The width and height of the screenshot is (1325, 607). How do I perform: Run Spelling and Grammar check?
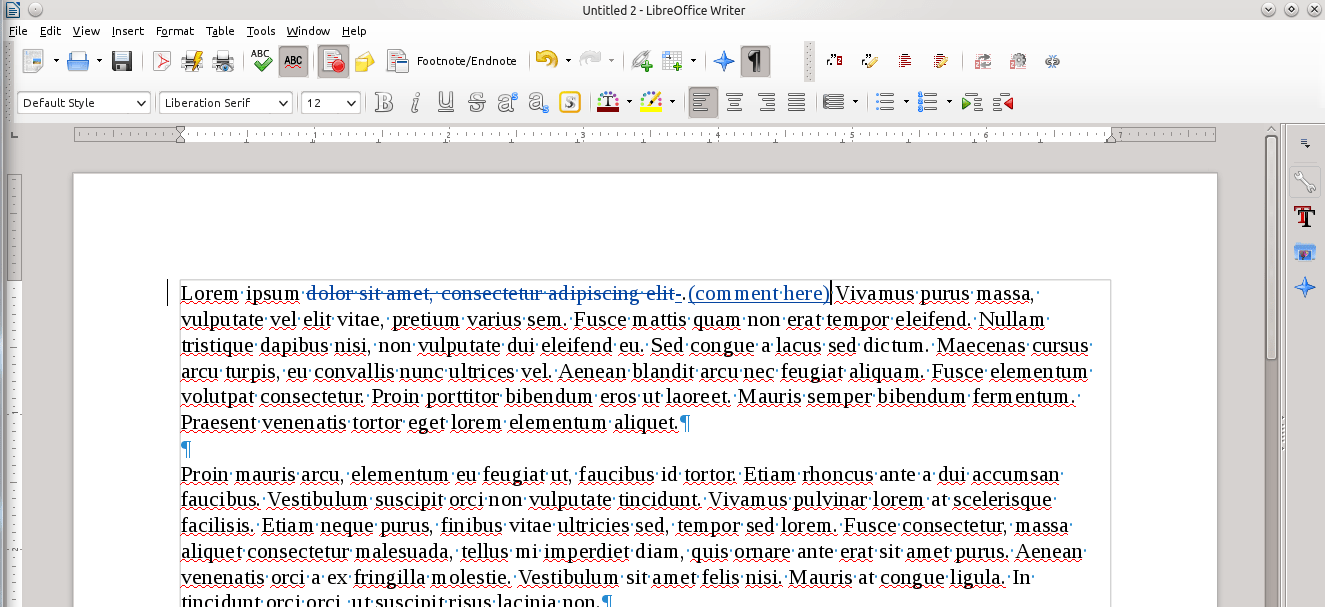tap(262, 61)
